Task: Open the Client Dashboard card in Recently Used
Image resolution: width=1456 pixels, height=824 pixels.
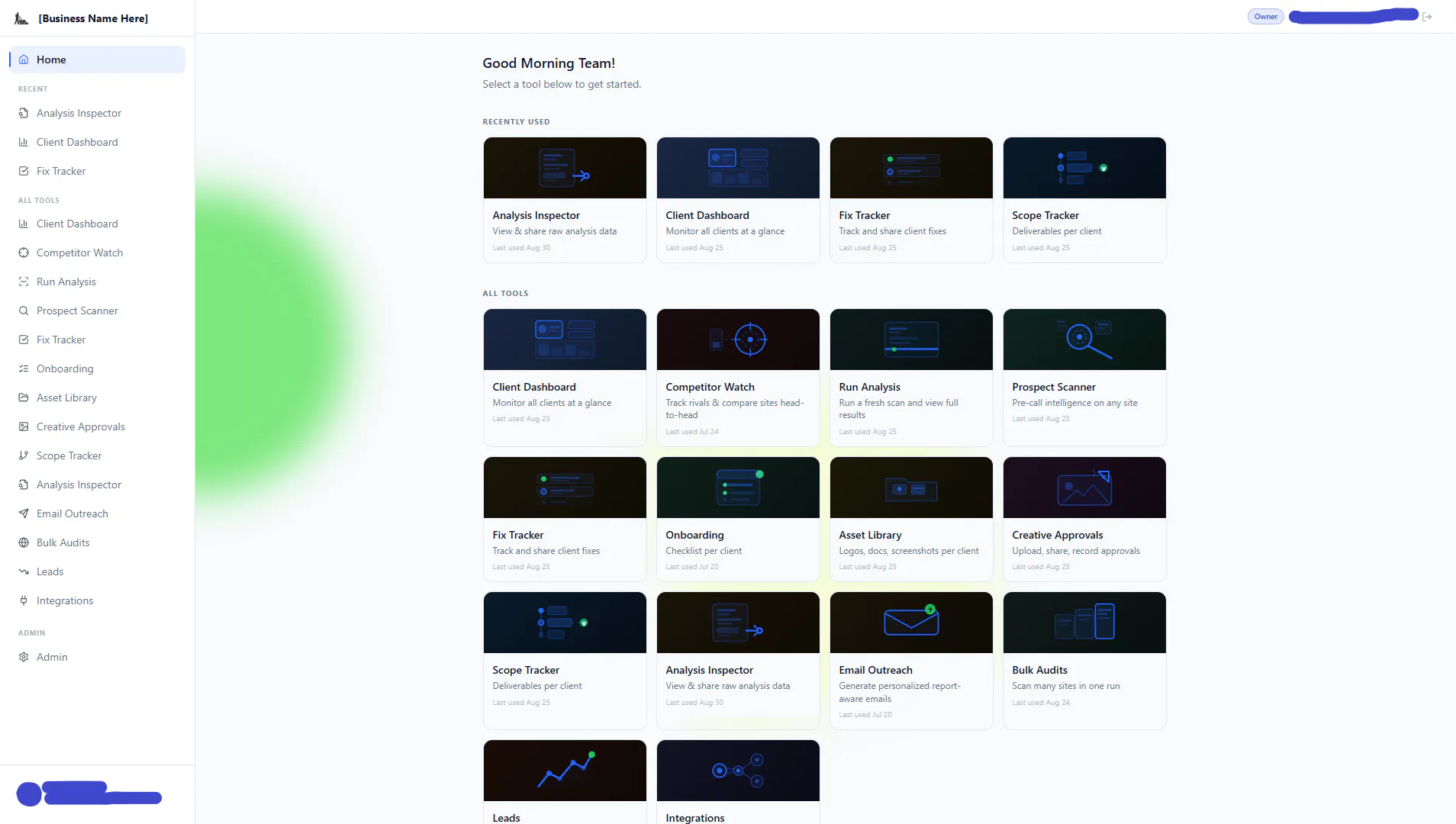Action: pyautogui.click(x=738, y=200)
